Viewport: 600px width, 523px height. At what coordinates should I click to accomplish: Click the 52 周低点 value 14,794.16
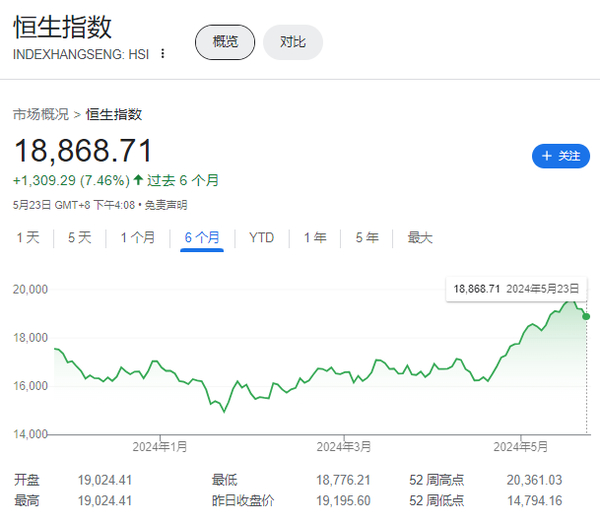click(x=534, y=501)
